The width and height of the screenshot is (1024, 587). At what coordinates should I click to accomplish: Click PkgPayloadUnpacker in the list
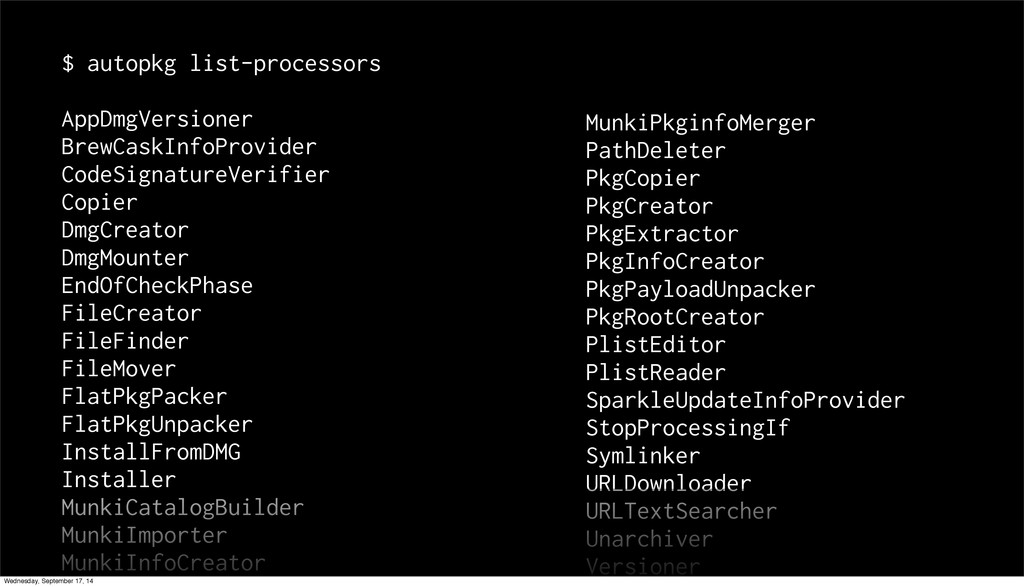700,290
